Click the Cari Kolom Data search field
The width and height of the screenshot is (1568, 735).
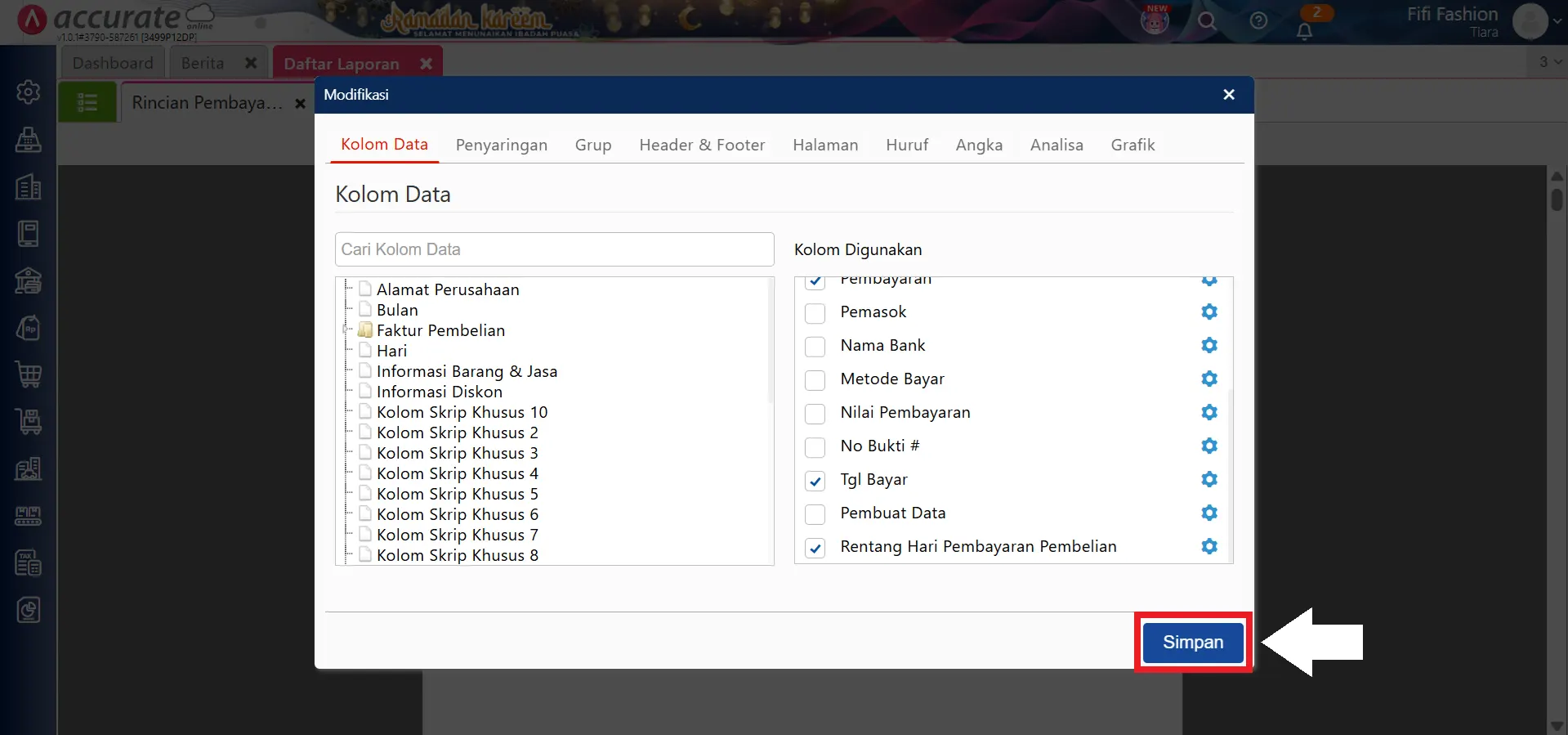click(554, 249)
